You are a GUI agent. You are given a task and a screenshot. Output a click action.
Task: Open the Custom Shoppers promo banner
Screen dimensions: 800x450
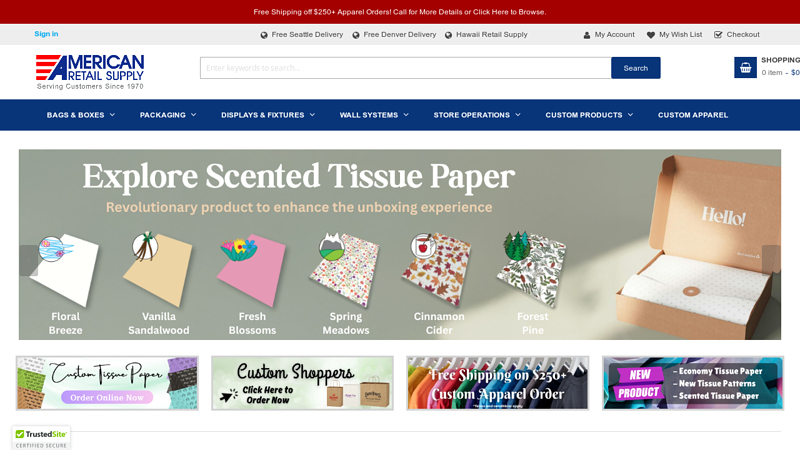point(303,383)
